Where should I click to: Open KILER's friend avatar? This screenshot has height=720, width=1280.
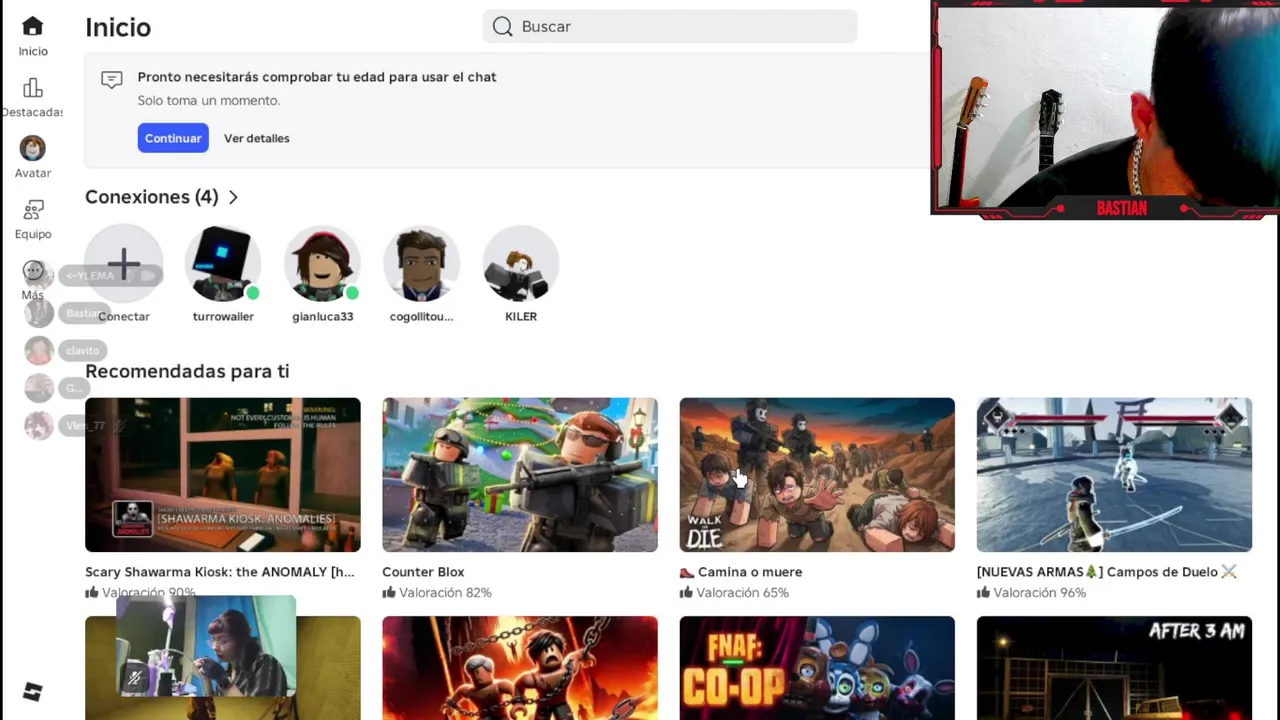520,264
